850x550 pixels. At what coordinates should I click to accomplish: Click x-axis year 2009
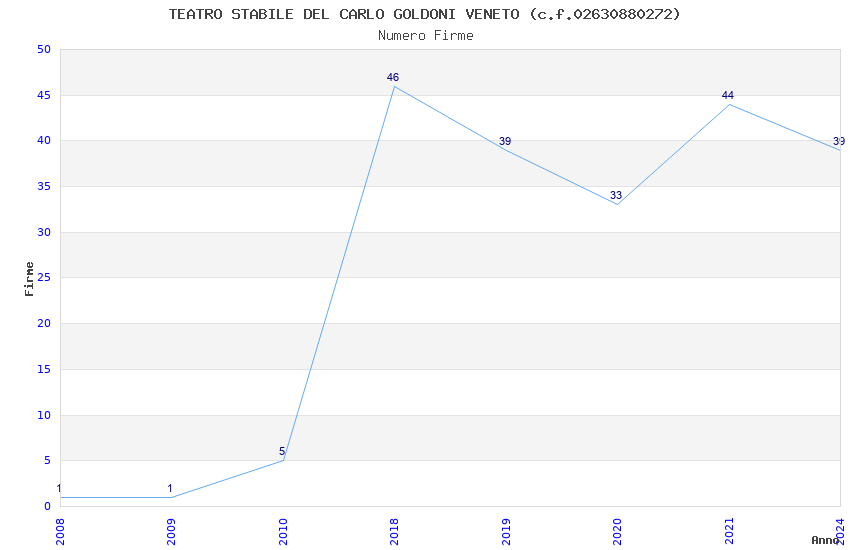(171, 532)
